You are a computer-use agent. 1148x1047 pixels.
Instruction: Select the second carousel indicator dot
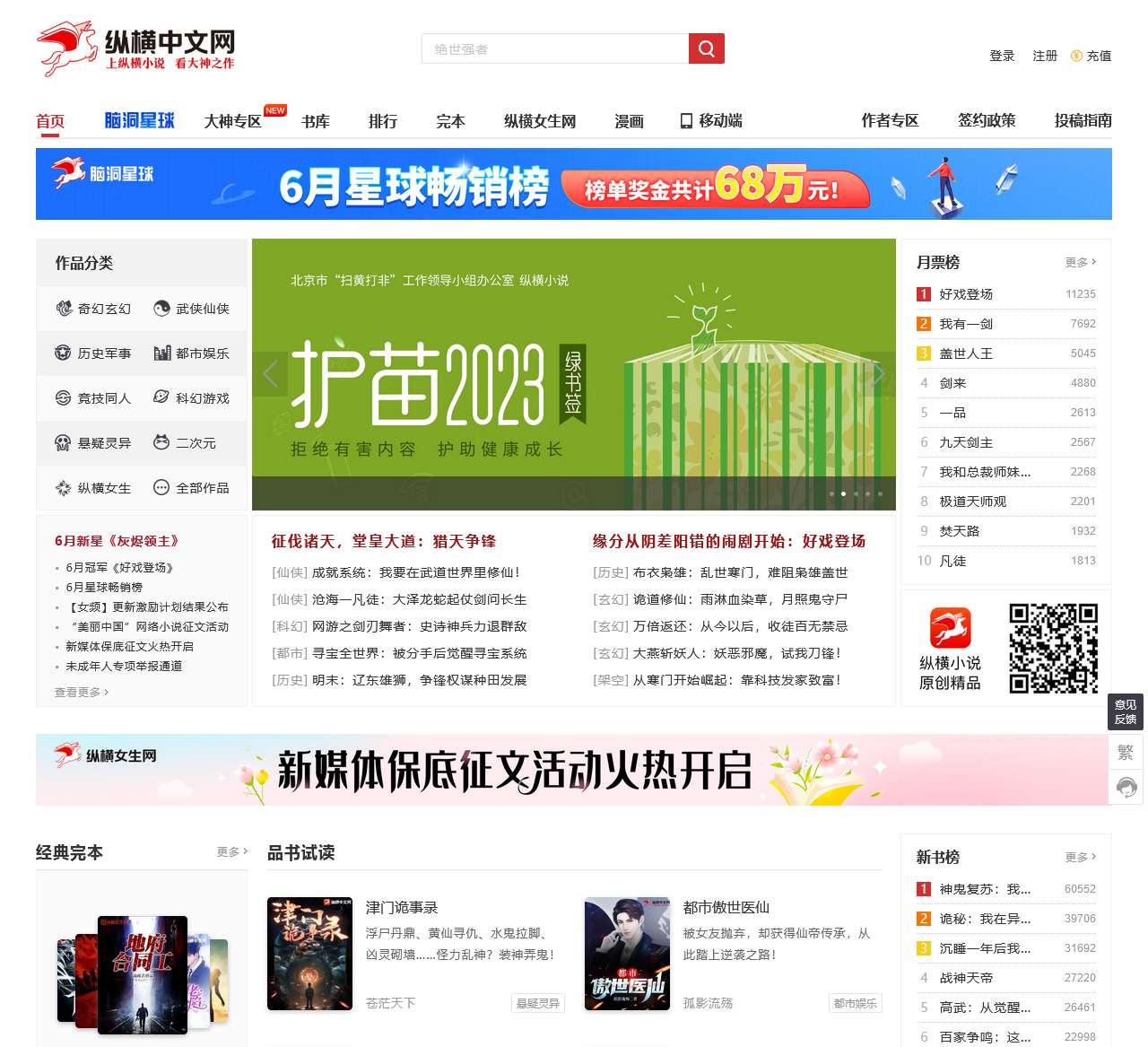[x=843, y=493]
